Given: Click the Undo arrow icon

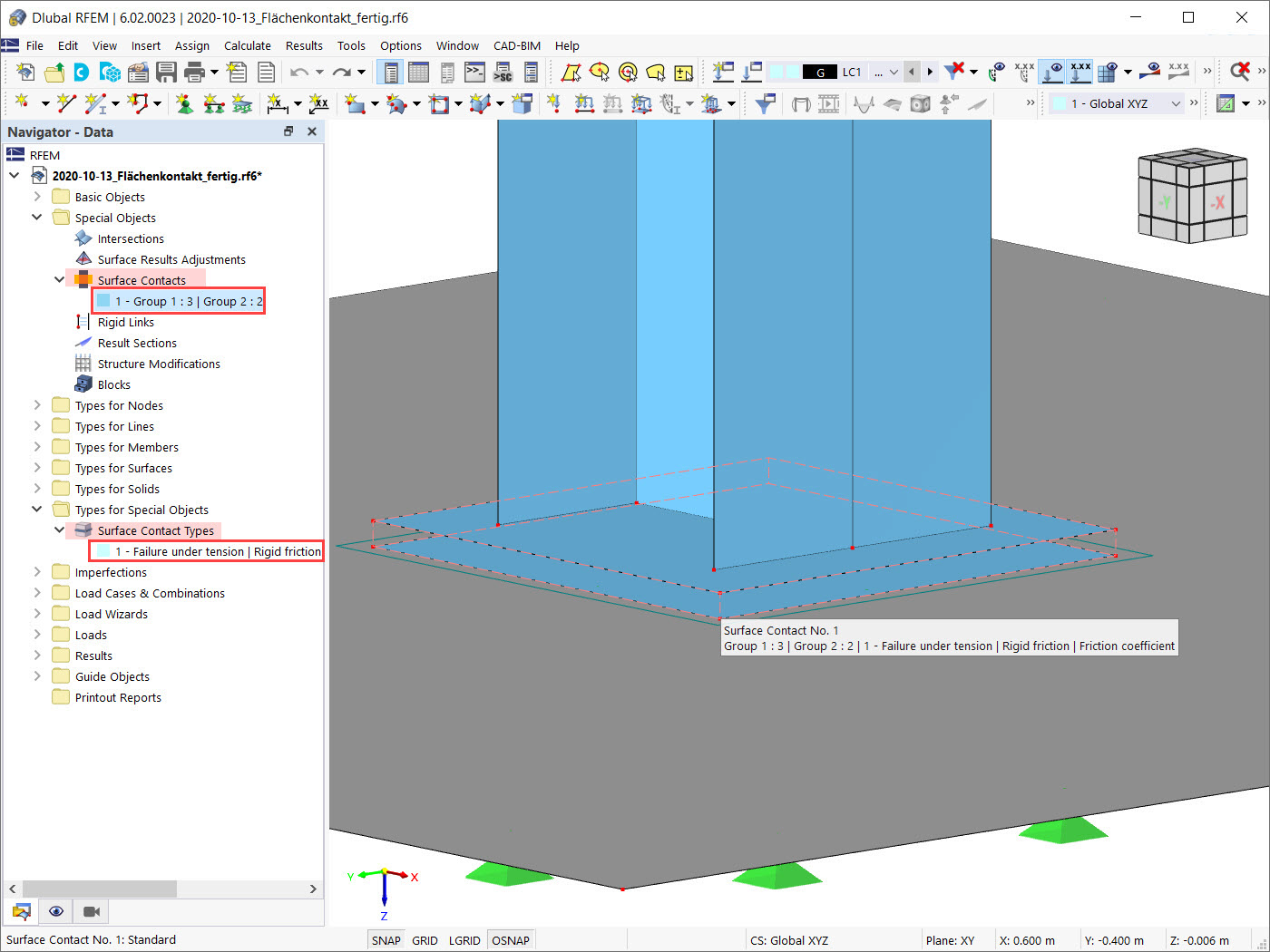Looking at the screenshot, I should (299, 72).
